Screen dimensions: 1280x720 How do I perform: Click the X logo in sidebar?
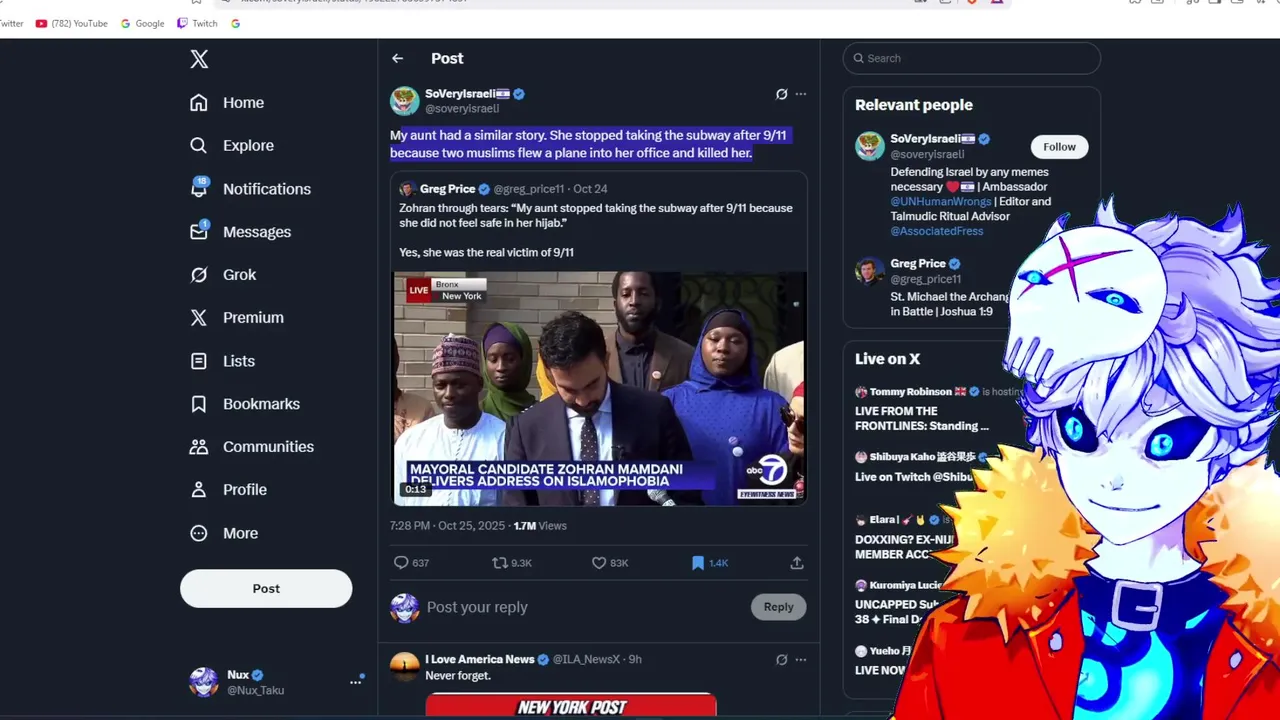coord(199,59)
